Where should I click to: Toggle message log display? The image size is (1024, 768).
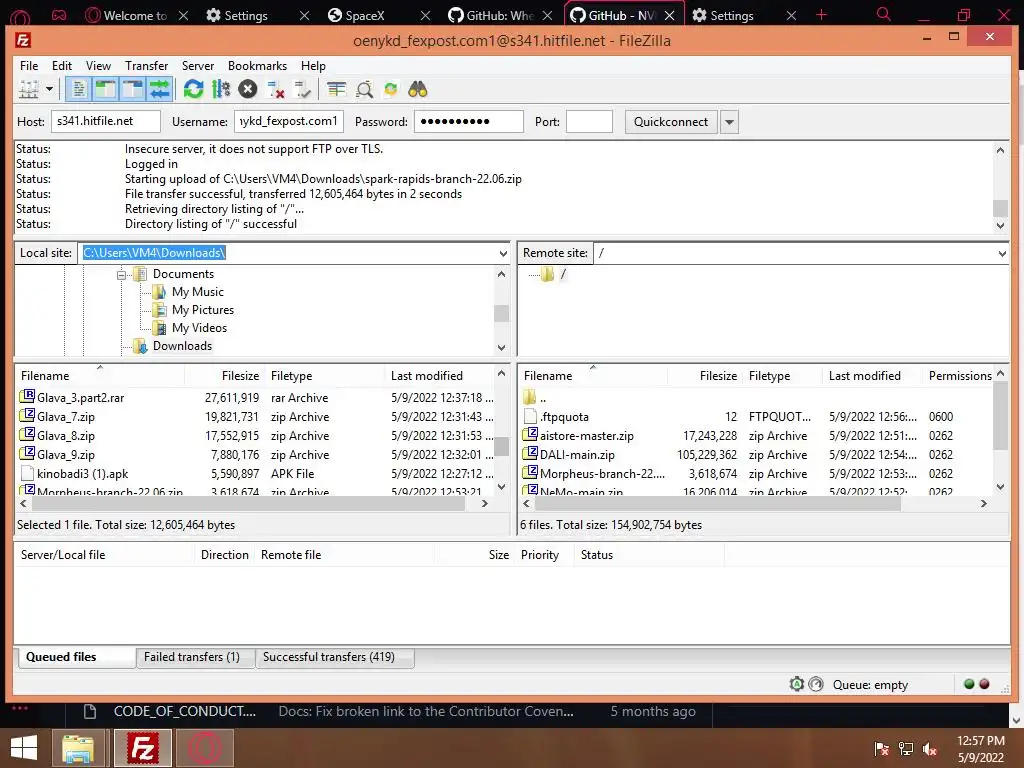coord(78,89)
